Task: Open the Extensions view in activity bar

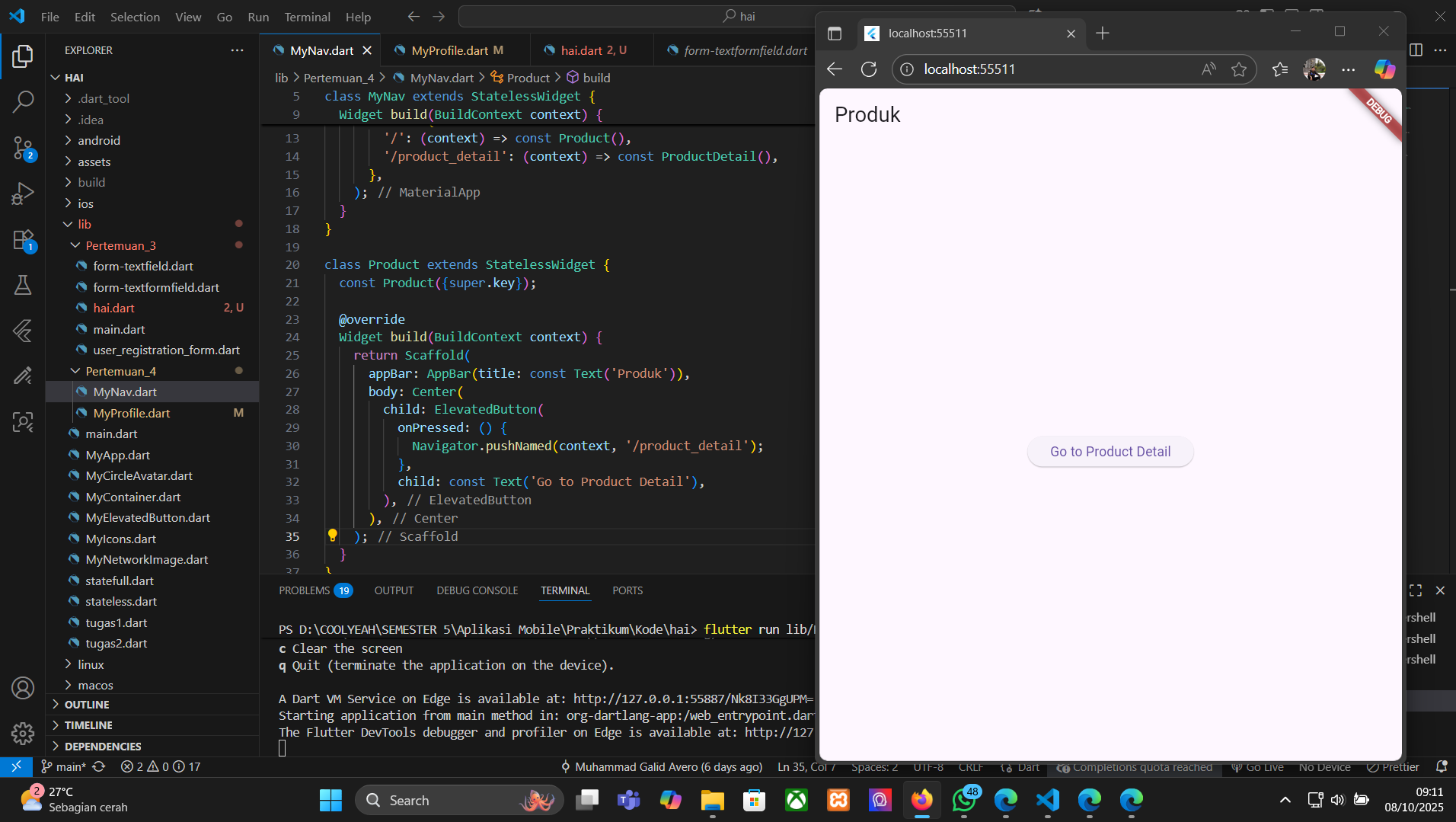Action: coord(23,240)
